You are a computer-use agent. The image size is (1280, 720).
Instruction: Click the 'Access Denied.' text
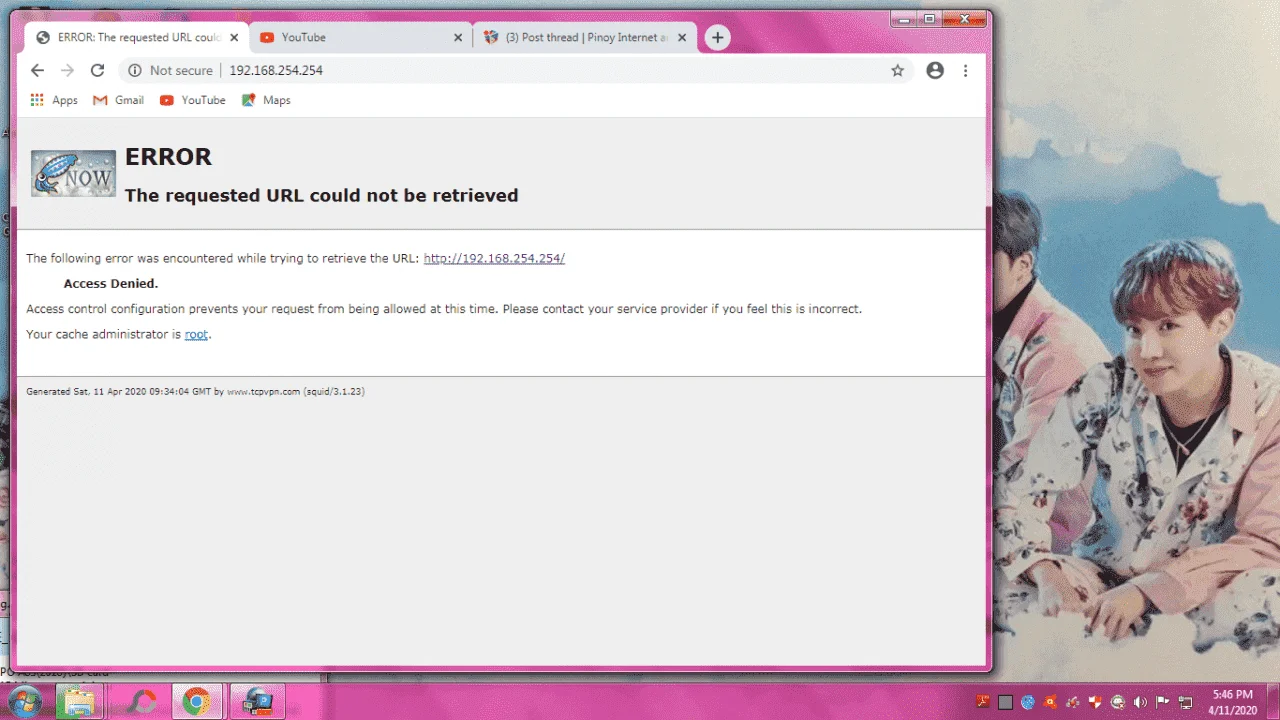pyautogui.click(x=111, y=283)
